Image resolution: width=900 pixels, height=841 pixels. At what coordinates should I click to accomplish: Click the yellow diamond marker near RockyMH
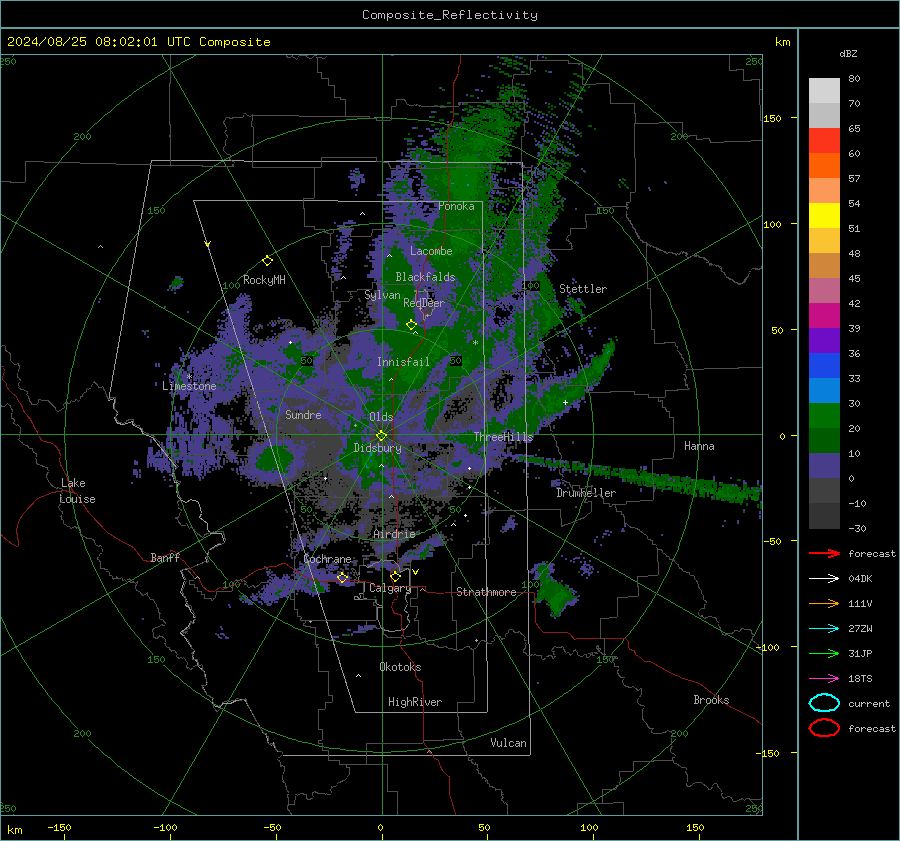[x=267, y=261]
